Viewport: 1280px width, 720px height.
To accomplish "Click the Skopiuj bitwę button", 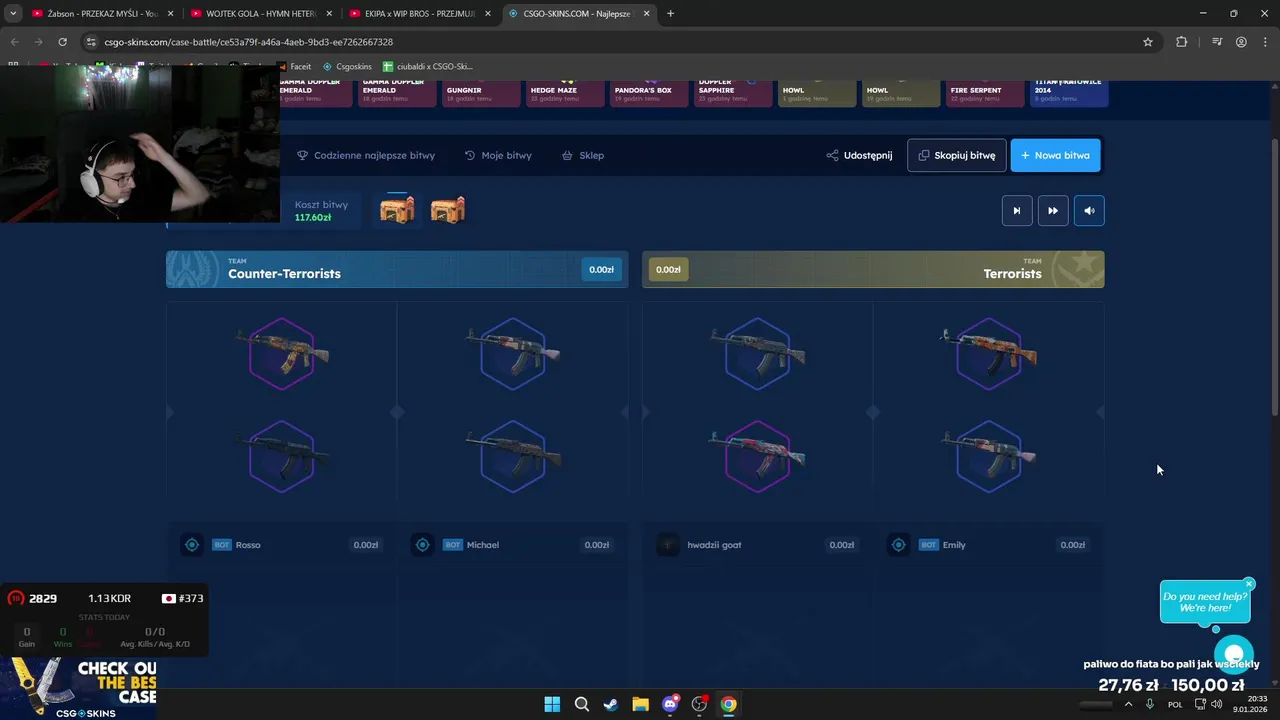I will point(957,155).
